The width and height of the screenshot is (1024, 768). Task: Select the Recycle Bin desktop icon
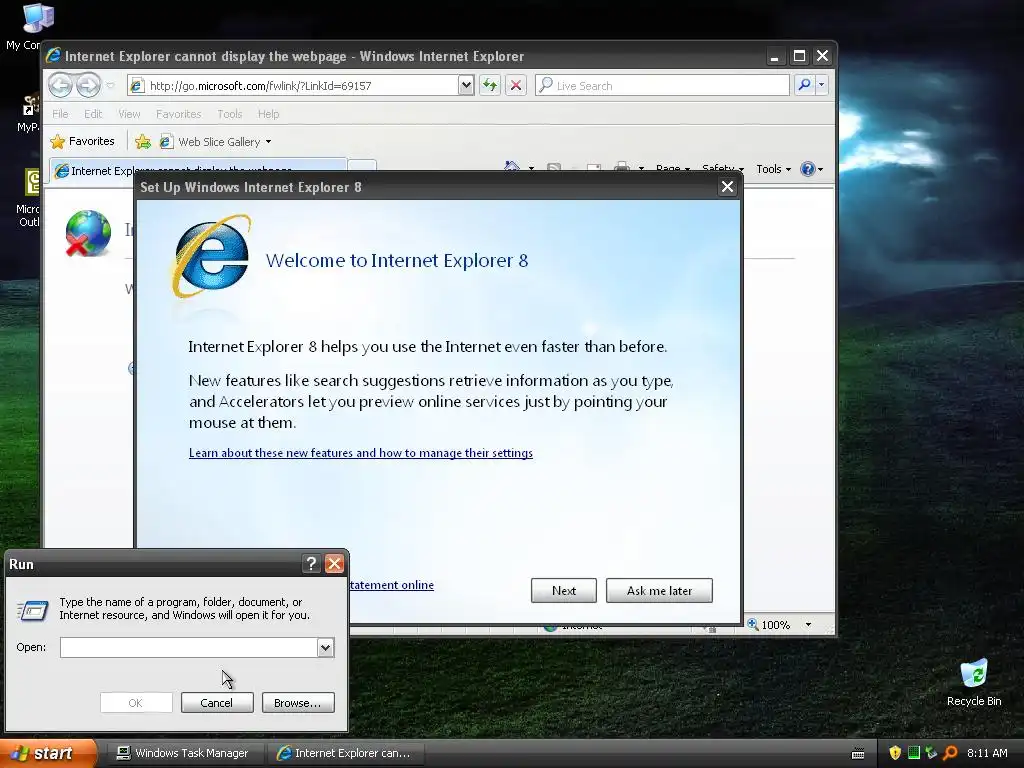(974, 682)
